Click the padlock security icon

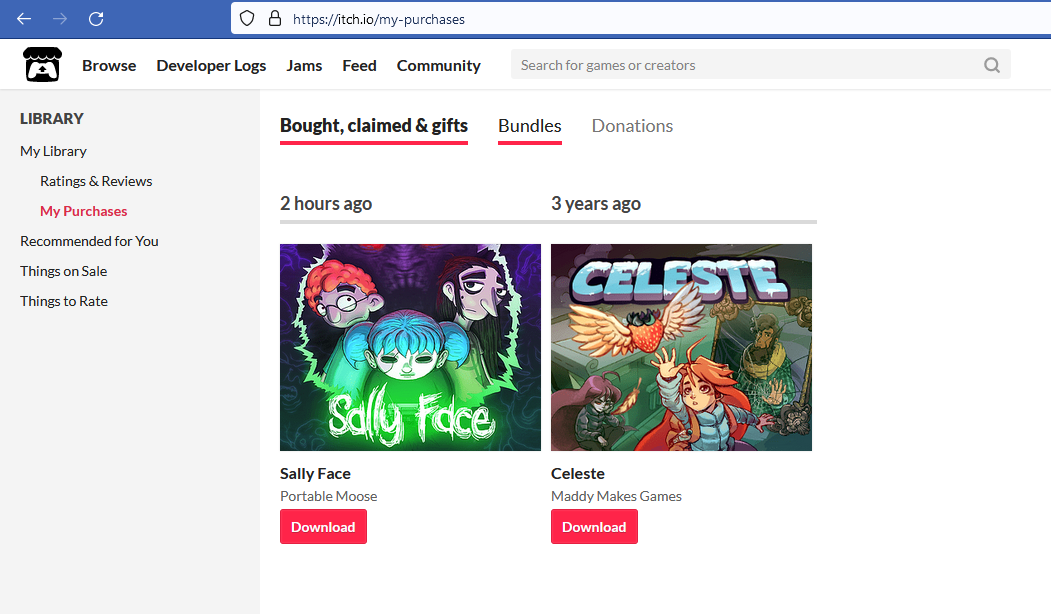click(274, 18)
